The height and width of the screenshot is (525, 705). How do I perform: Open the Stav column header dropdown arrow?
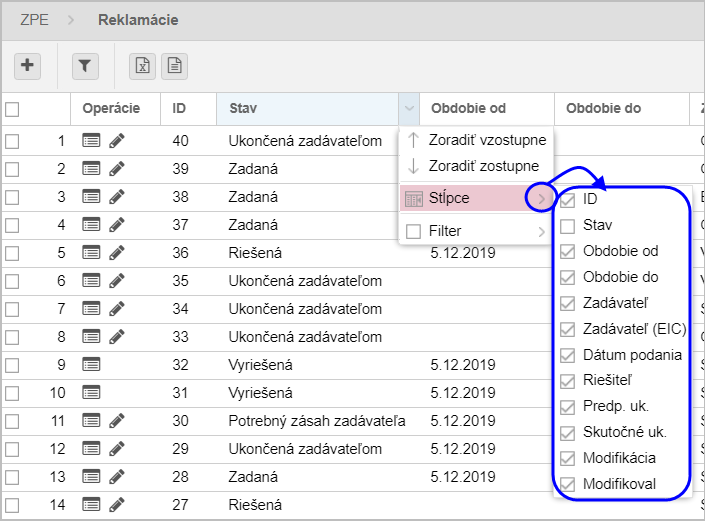pos(408,109)
